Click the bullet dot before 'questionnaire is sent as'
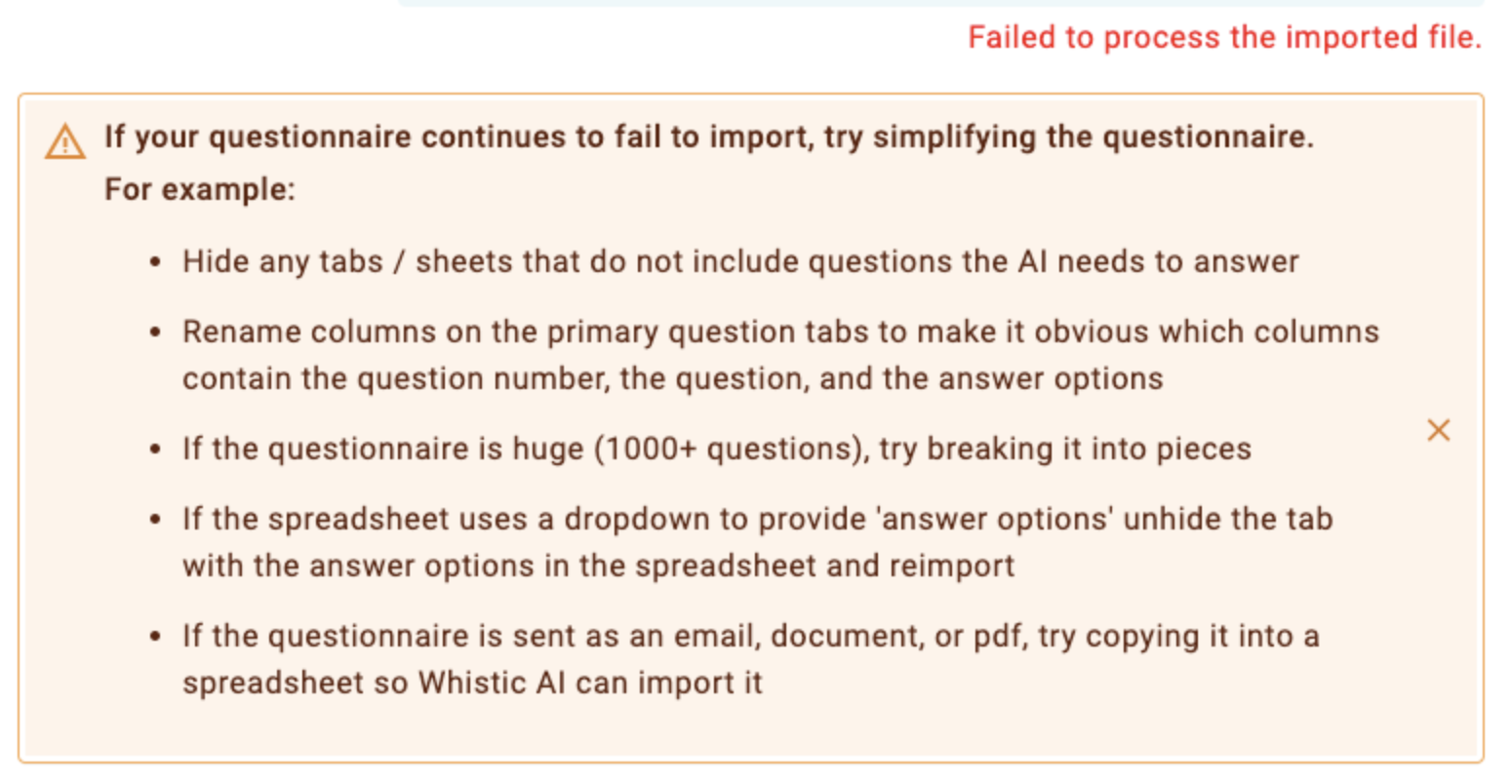The image size is (1512, 784). (x=155, y=637)
